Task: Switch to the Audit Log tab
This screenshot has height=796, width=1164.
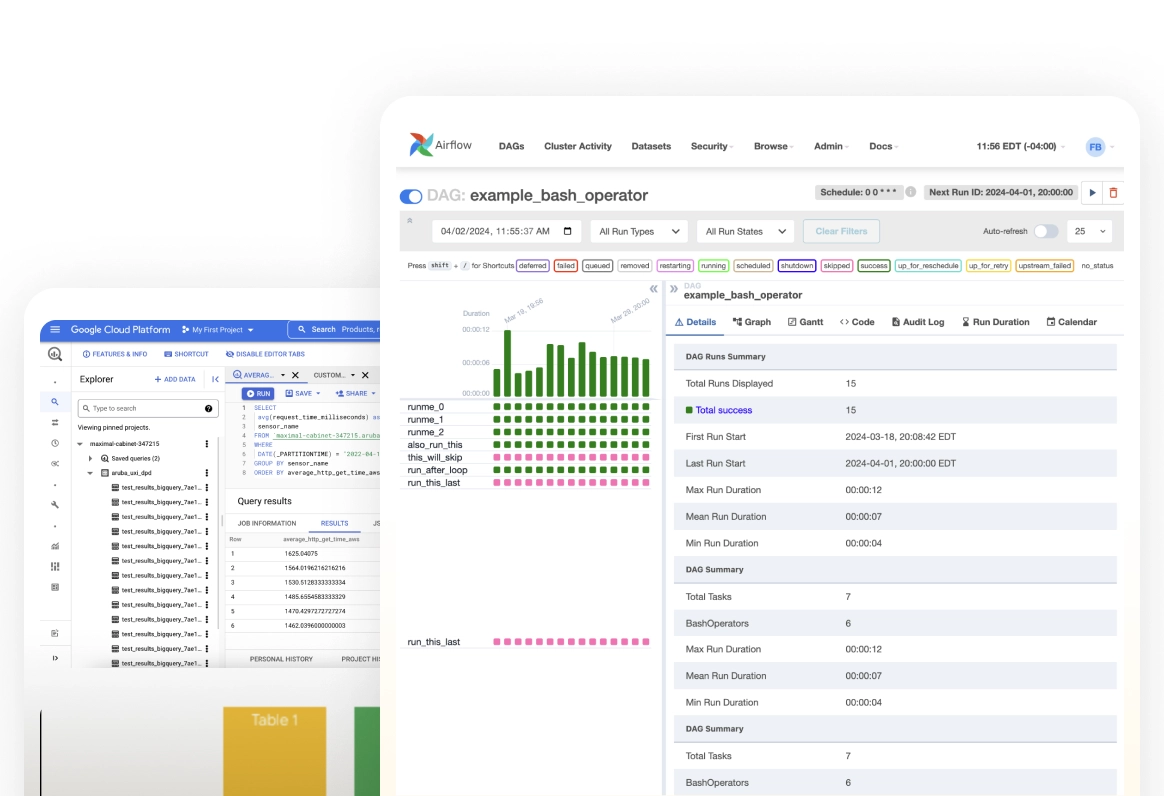Action: [918, 322]
